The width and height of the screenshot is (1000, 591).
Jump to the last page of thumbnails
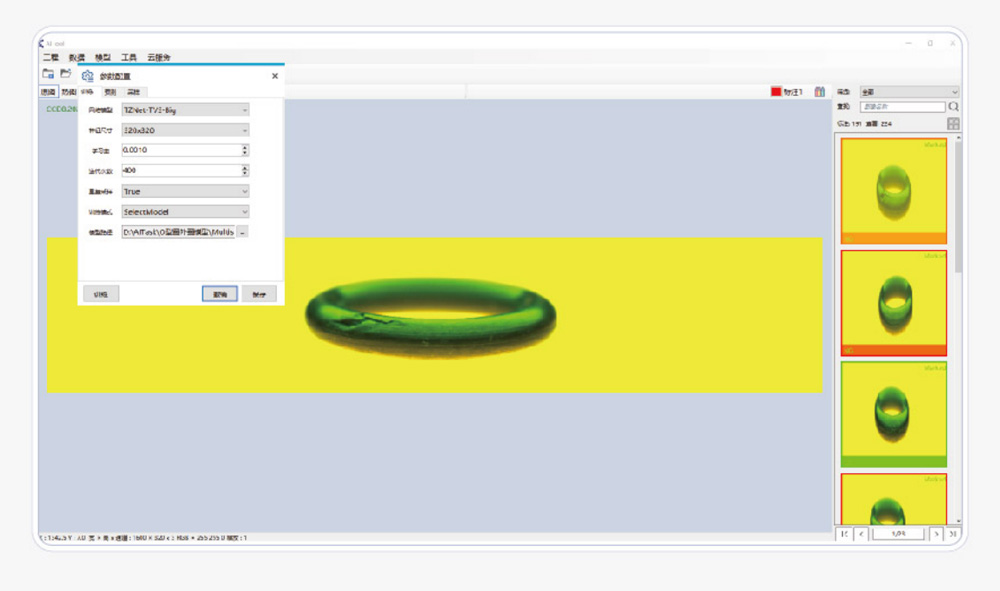(x=953, y=534)
